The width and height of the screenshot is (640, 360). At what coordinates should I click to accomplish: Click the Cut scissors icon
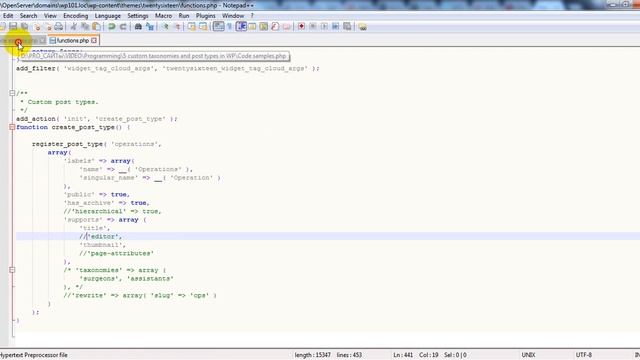pyautogui.click(x=74, y=27)
